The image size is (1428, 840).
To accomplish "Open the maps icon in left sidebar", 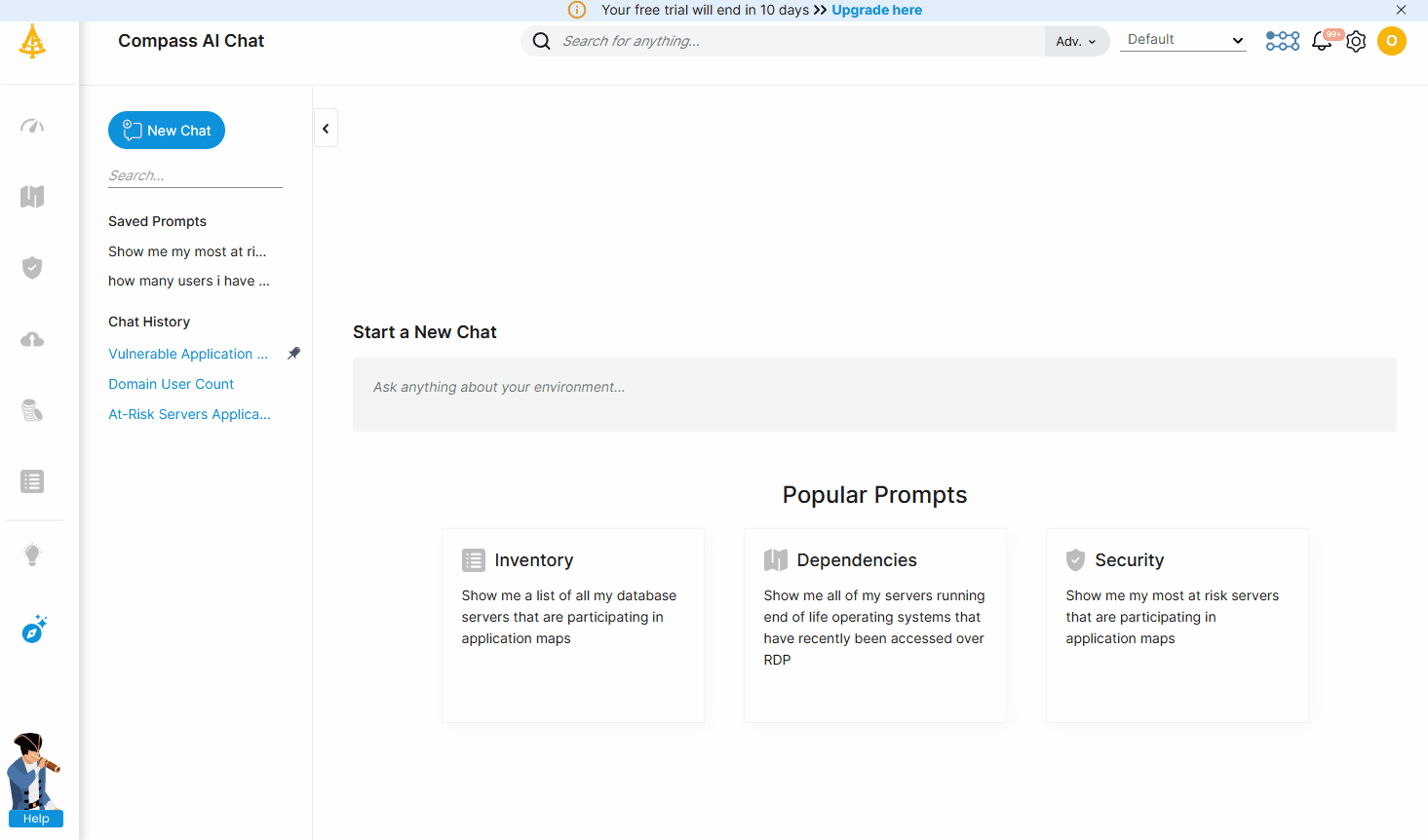I will coord(32,197).
